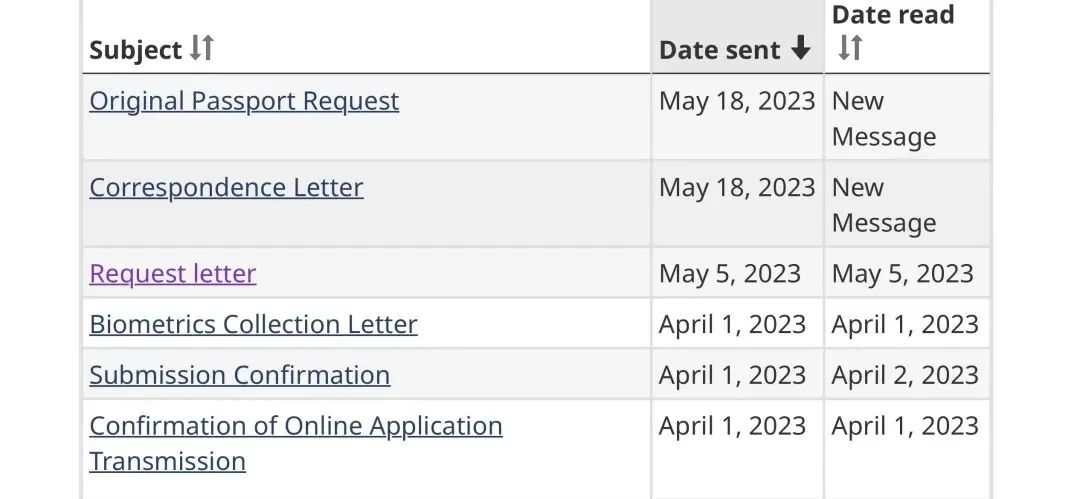Open the Submission Confirmation message
Screen dimensions: 1080x499
click(x=239, y=375)
